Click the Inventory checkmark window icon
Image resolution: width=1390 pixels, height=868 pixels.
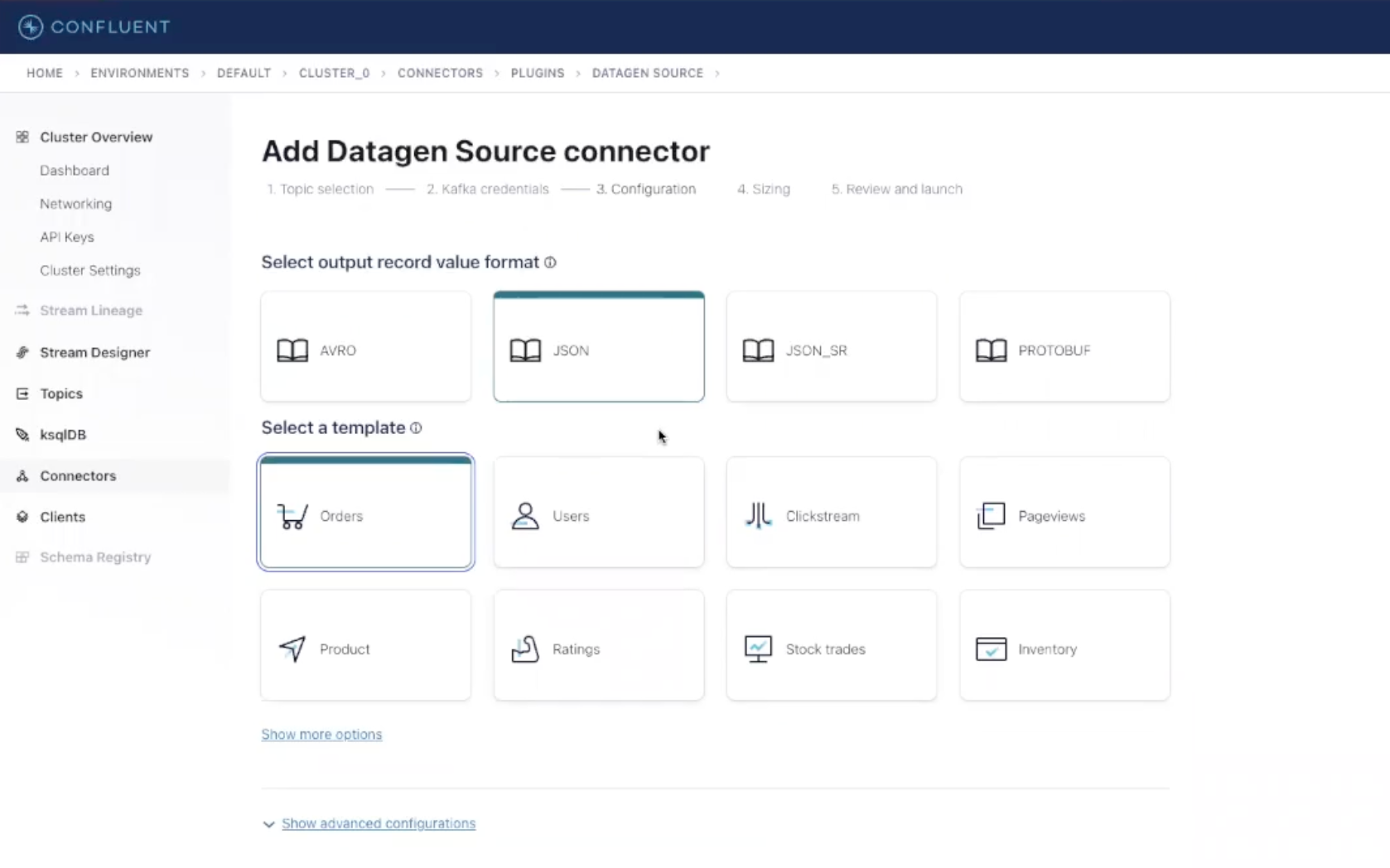click(991, 649)
